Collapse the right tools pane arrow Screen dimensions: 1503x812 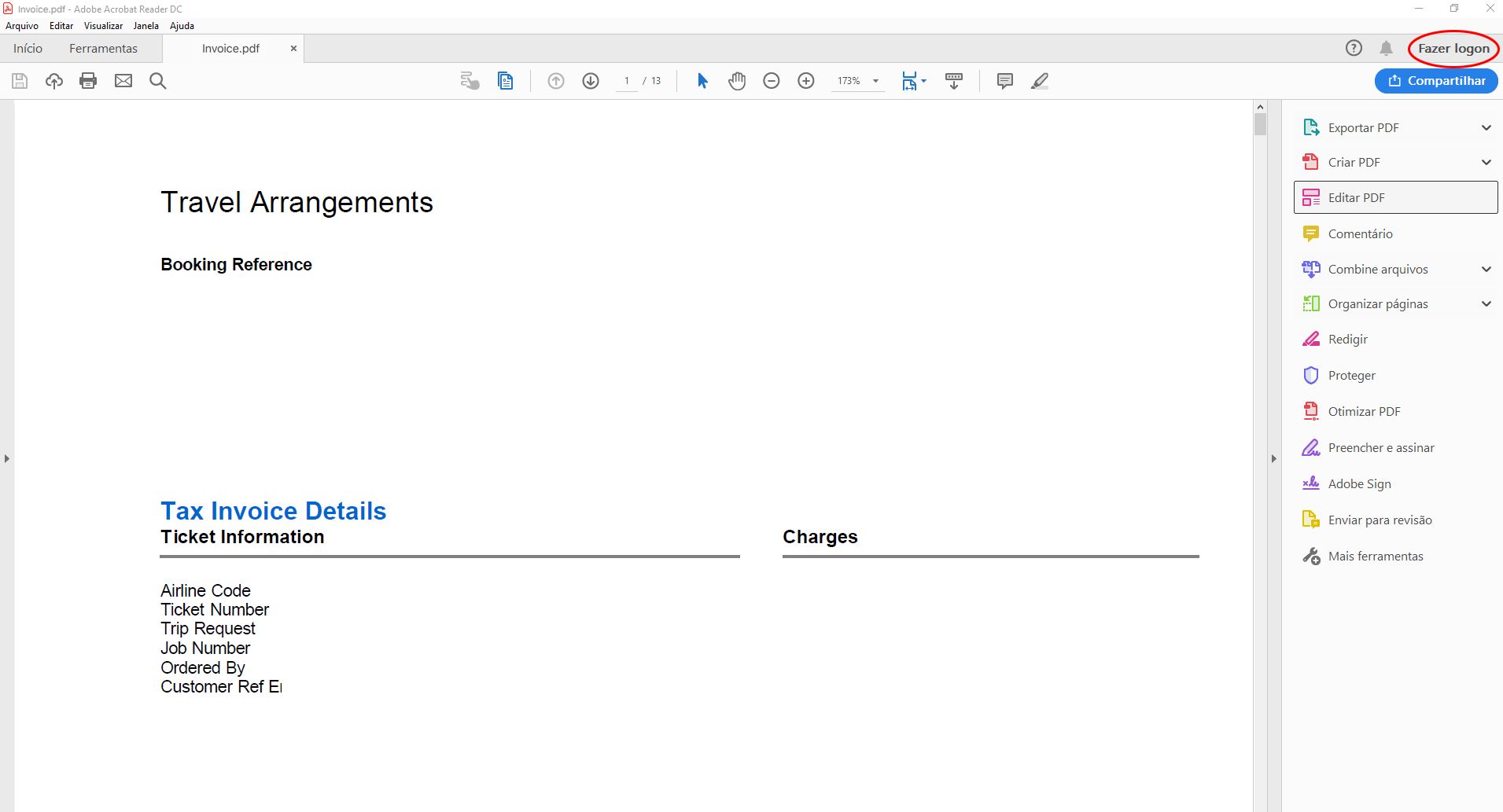tap(1274, 458)
